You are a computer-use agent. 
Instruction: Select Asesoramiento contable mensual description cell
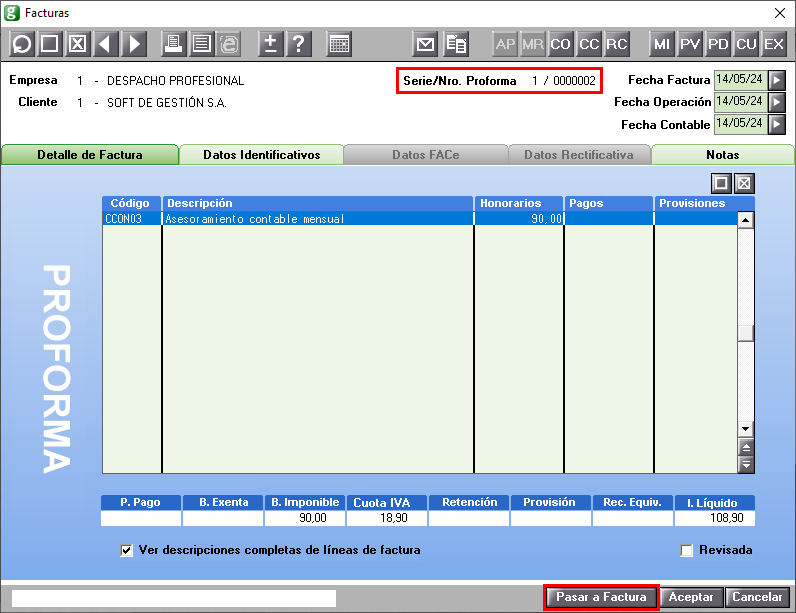click(x=318, y=219)
